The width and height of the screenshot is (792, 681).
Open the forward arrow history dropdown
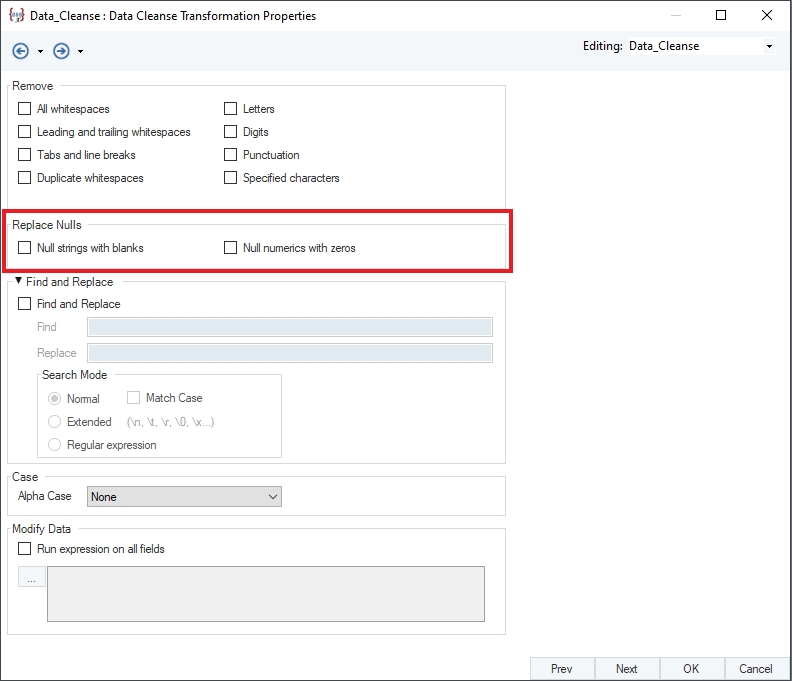pos(80,52)
